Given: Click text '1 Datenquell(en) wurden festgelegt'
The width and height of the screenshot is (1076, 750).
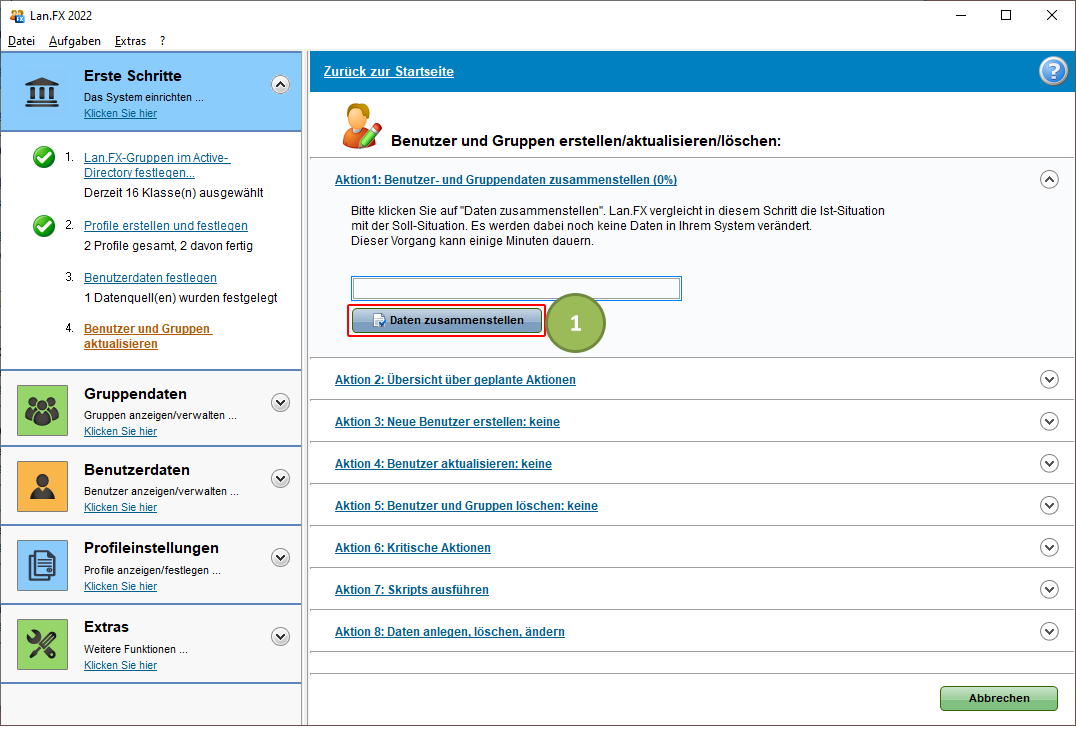Looking at the screenshot, I should (x=180, y=298).
